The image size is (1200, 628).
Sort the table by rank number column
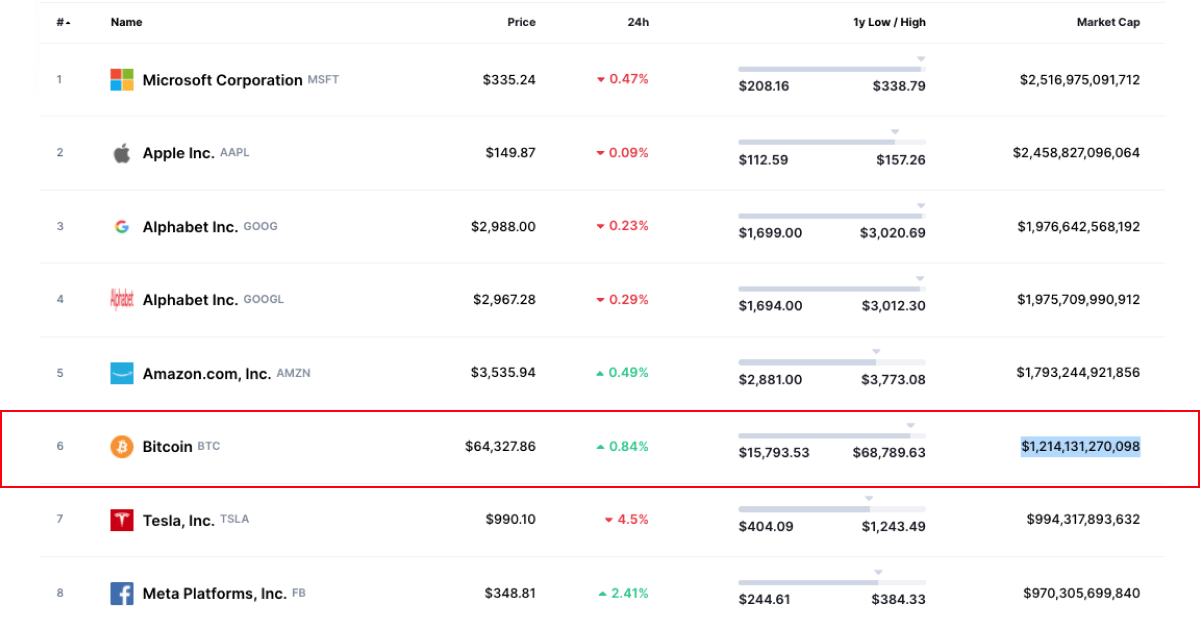(63, 22)
